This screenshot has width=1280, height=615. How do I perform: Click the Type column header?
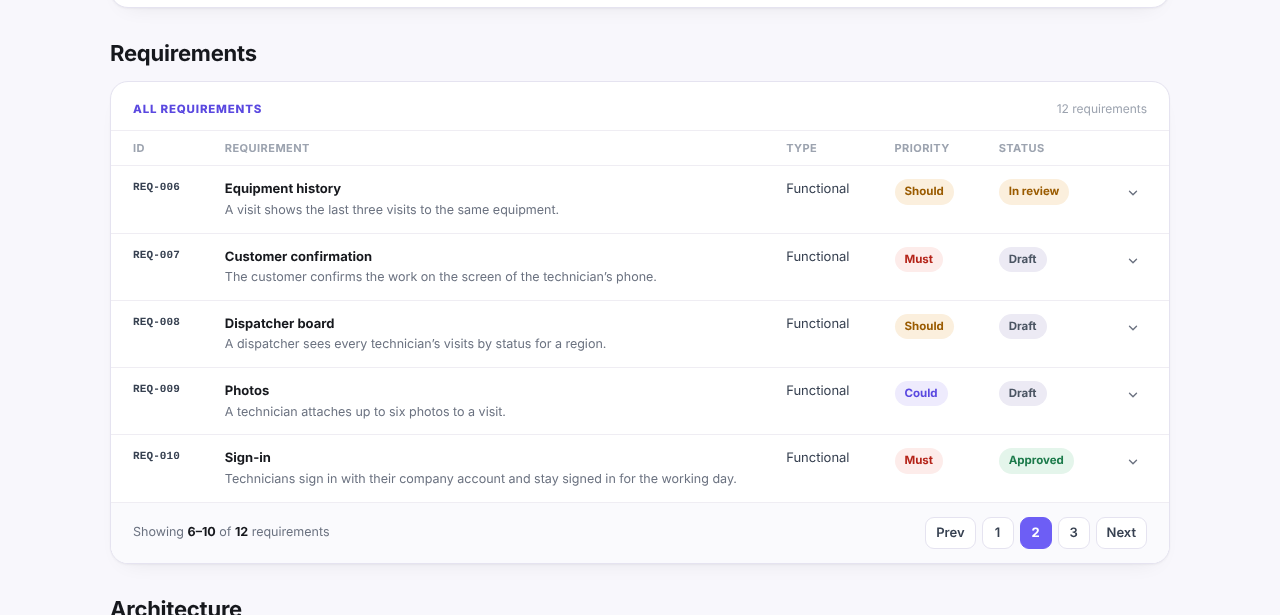(801, 148)
